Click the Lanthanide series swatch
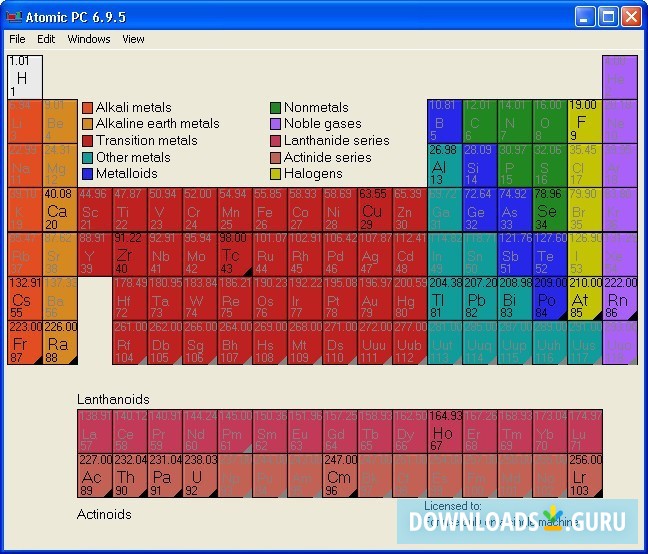Screen dimensions: 648x554 pyautogui.click(x=275, y=141)
